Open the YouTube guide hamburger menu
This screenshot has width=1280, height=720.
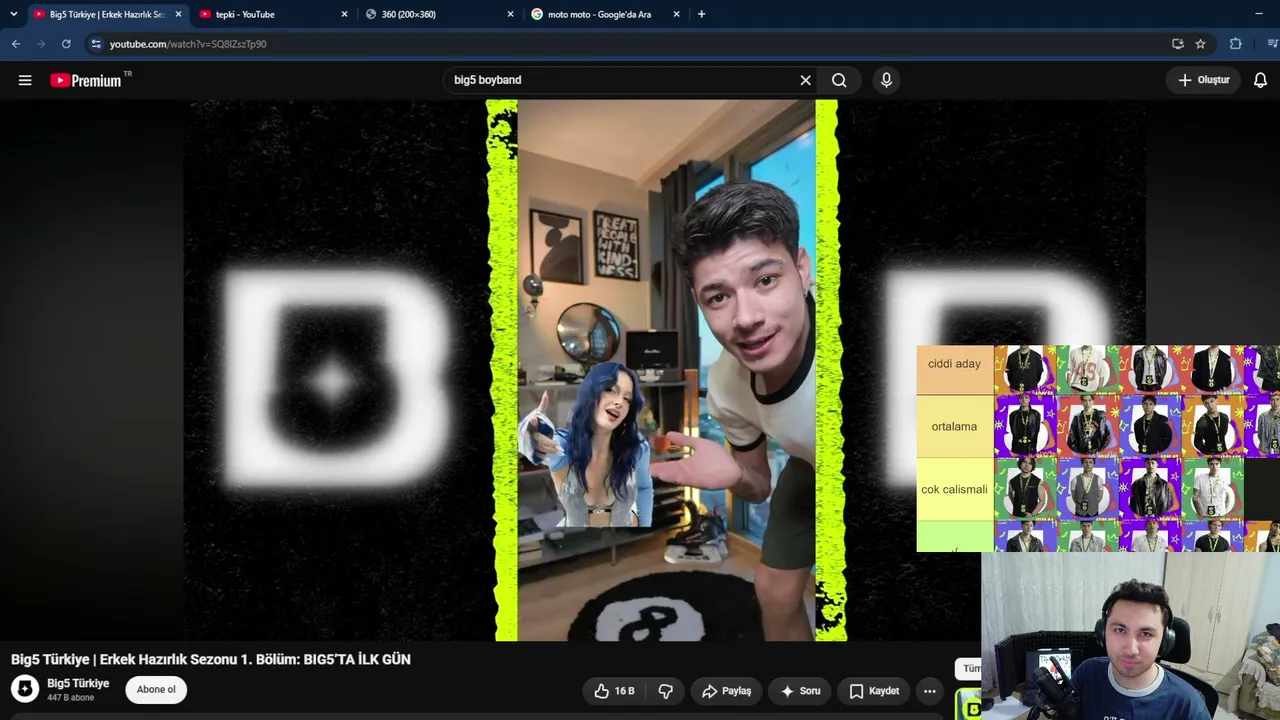click(25, 80)
